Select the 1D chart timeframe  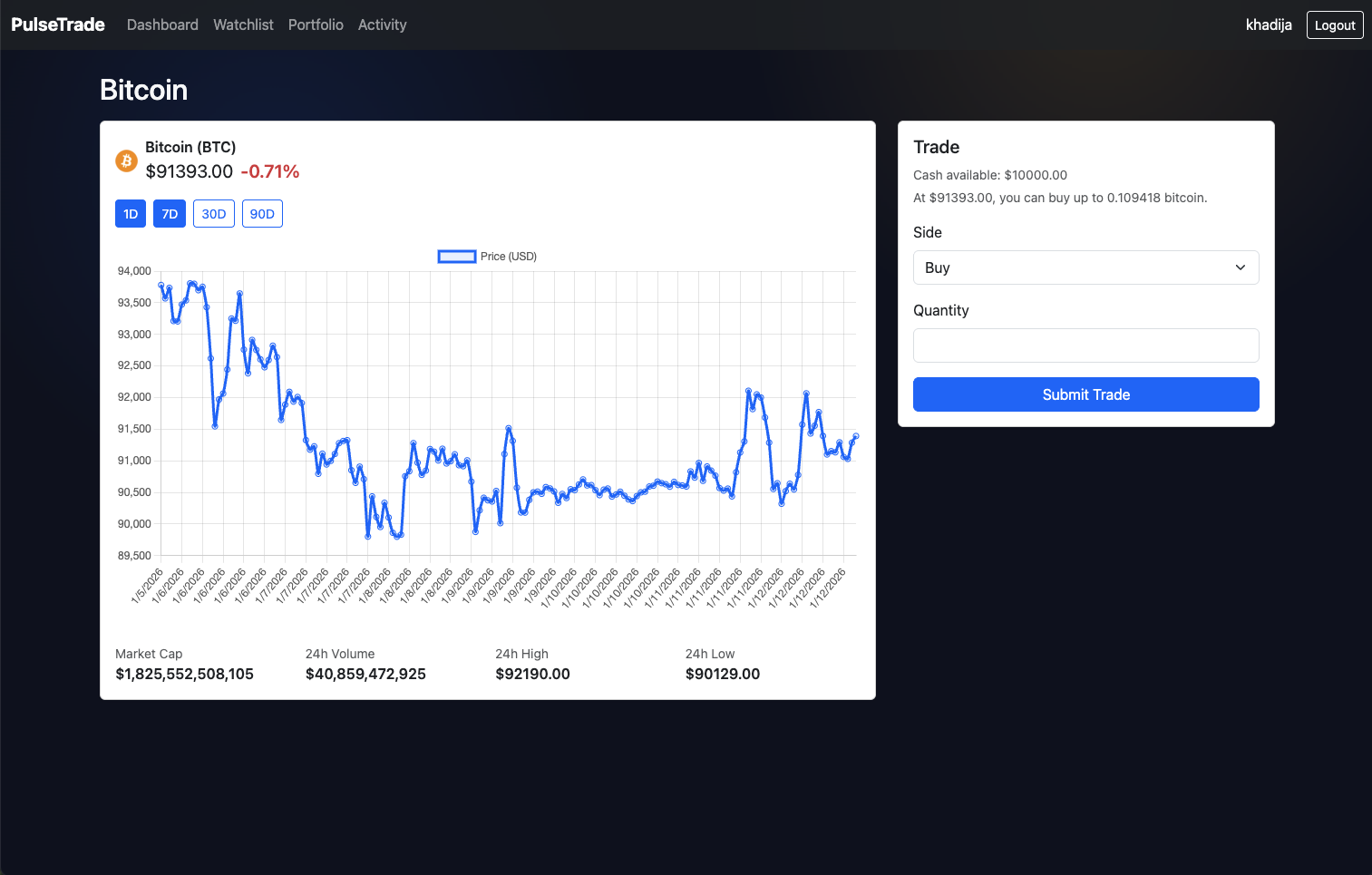tap(130, 213)
